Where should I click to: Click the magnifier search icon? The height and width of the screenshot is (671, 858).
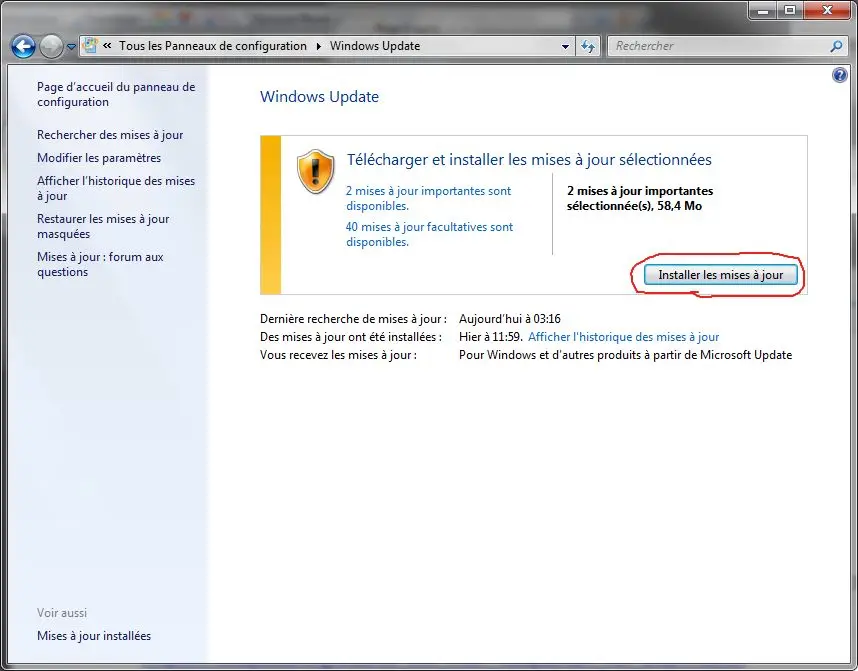(x=836, y=47)
